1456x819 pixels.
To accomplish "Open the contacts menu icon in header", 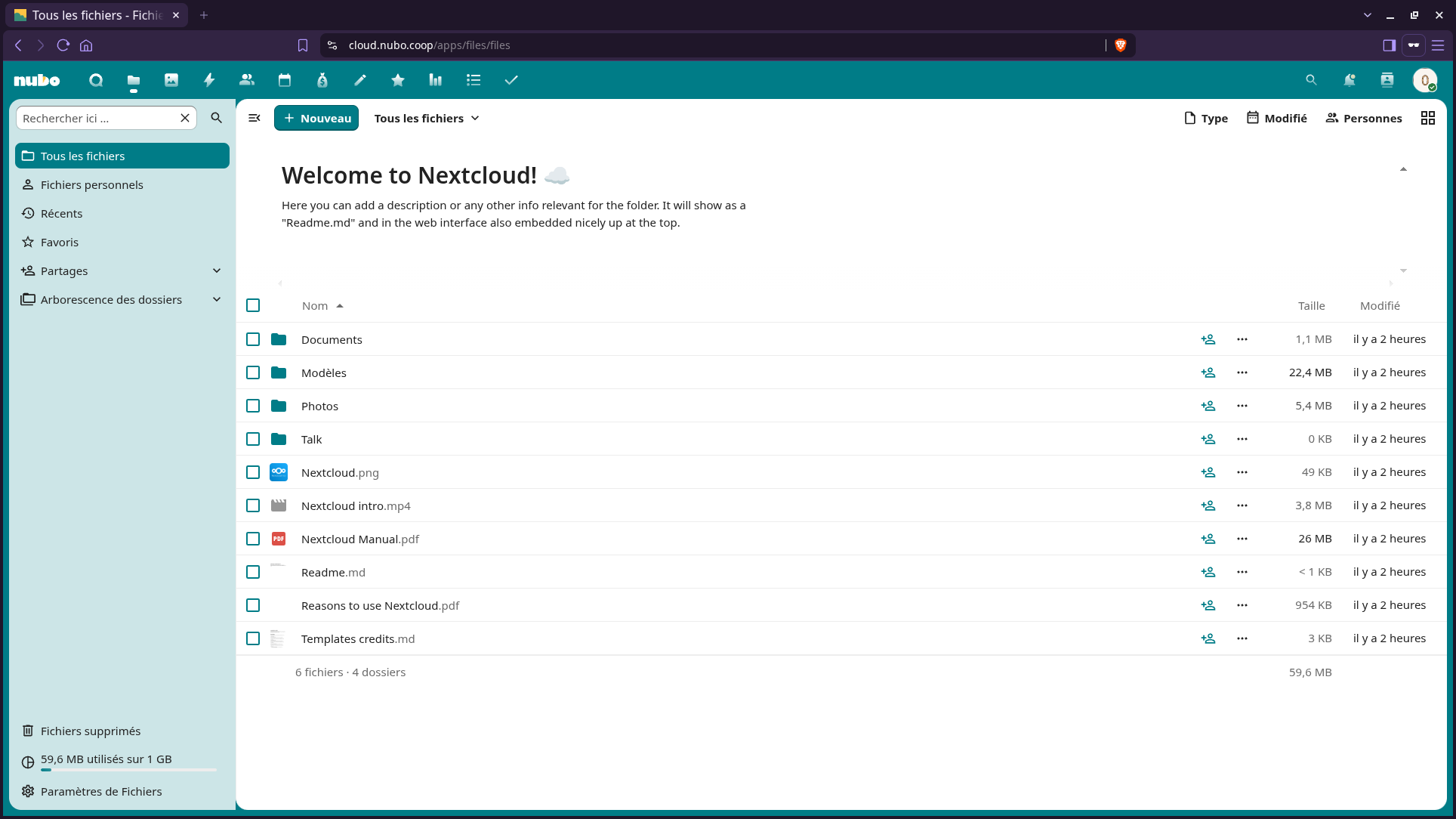I will 1387,80.
